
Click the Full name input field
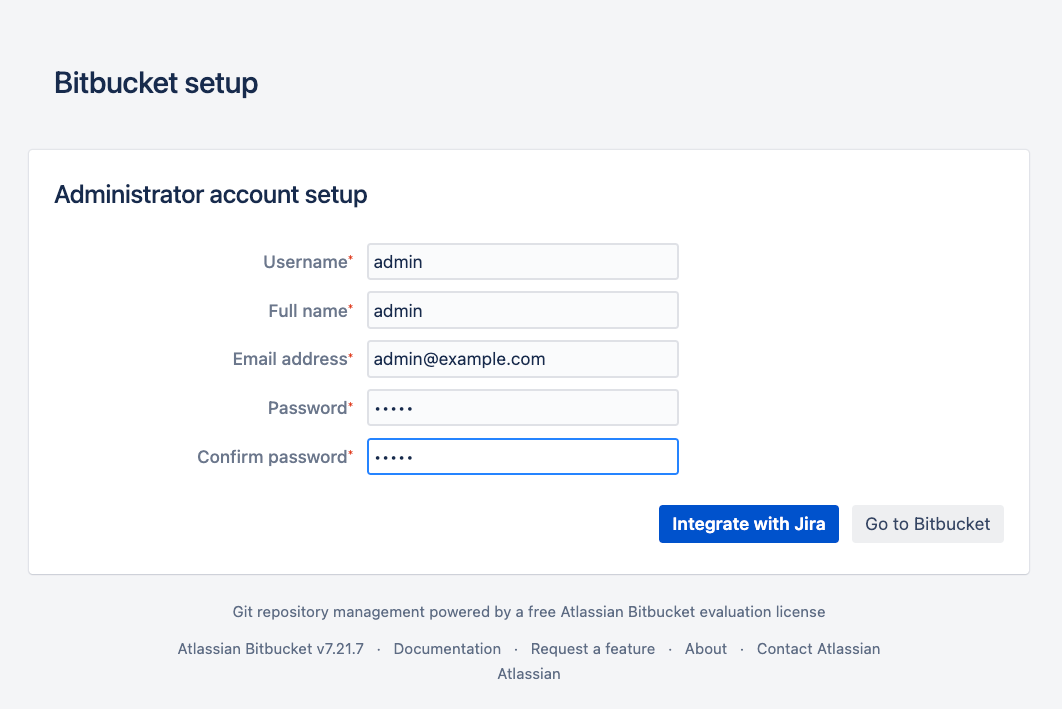(522, 310)
